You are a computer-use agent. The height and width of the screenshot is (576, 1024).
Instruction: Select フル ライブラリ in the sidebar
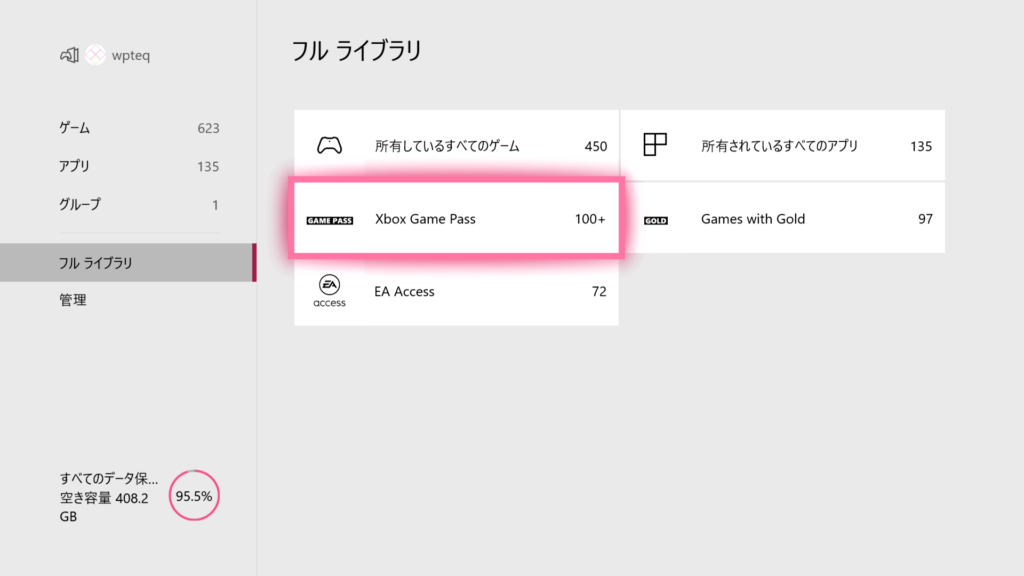pyautogui.click(x=128, y=263)
